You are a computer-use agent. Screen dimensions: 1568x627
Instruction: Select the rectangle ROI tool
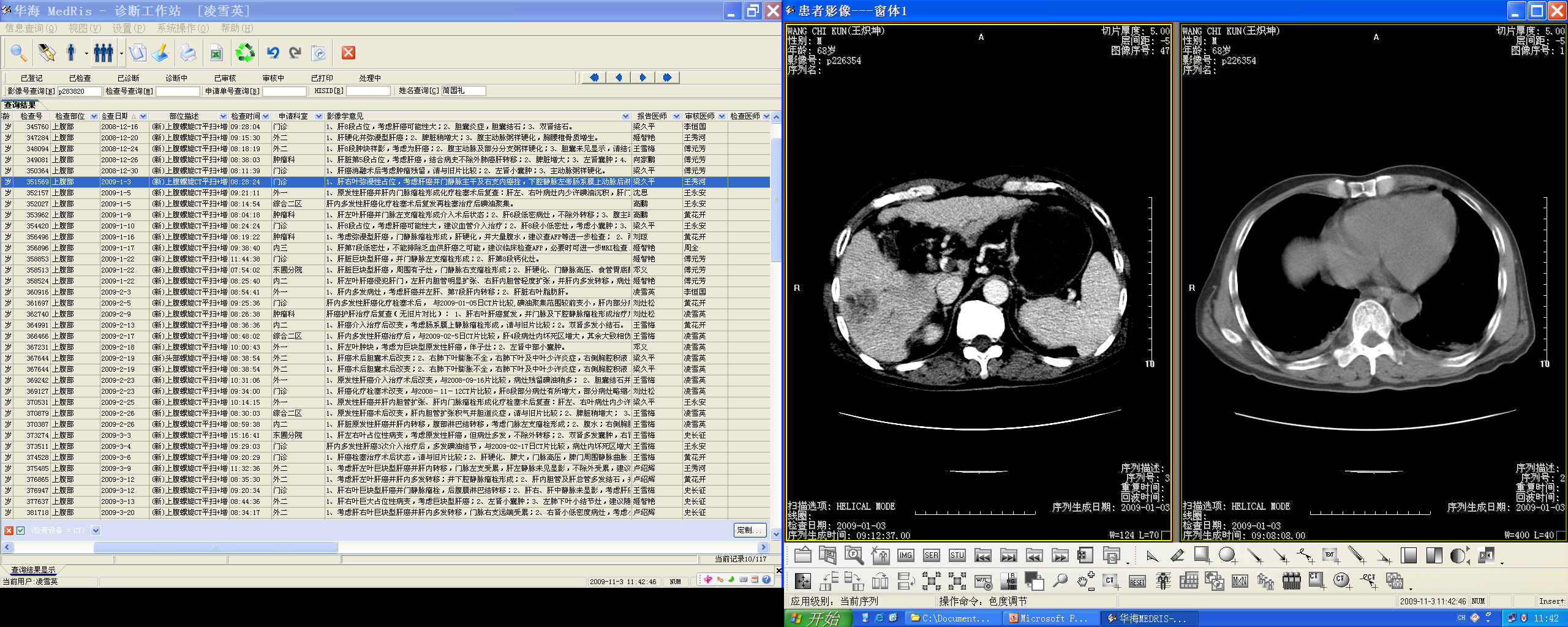1202,555
